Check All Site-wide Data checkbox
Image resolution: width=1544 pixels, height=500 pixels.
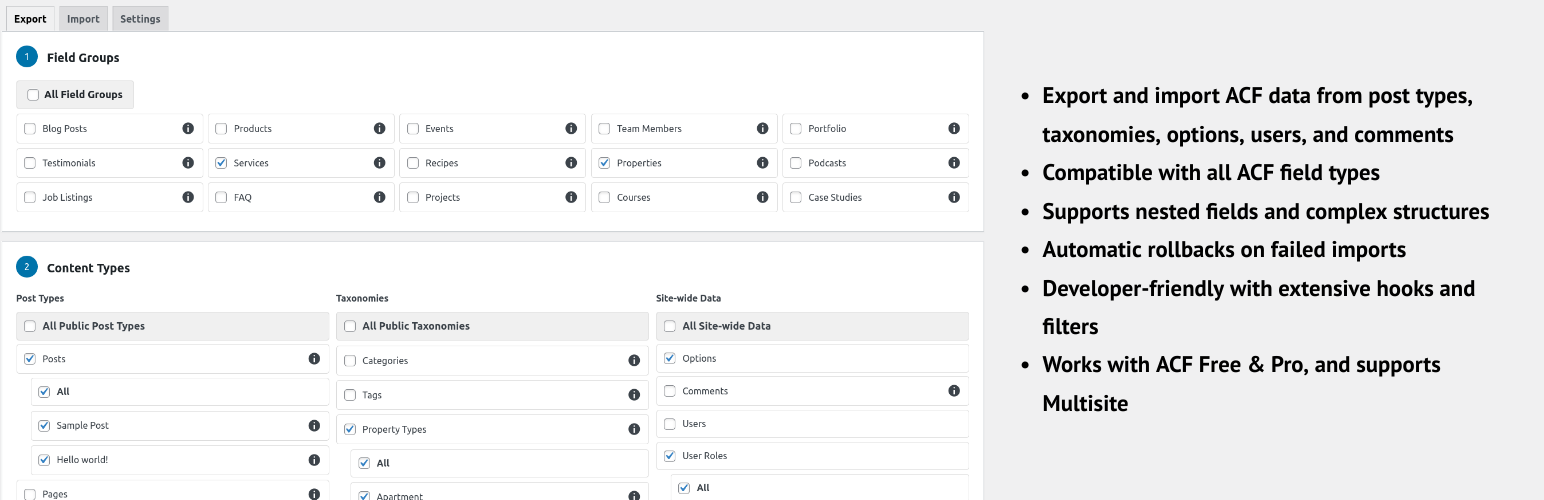point(670,326)
